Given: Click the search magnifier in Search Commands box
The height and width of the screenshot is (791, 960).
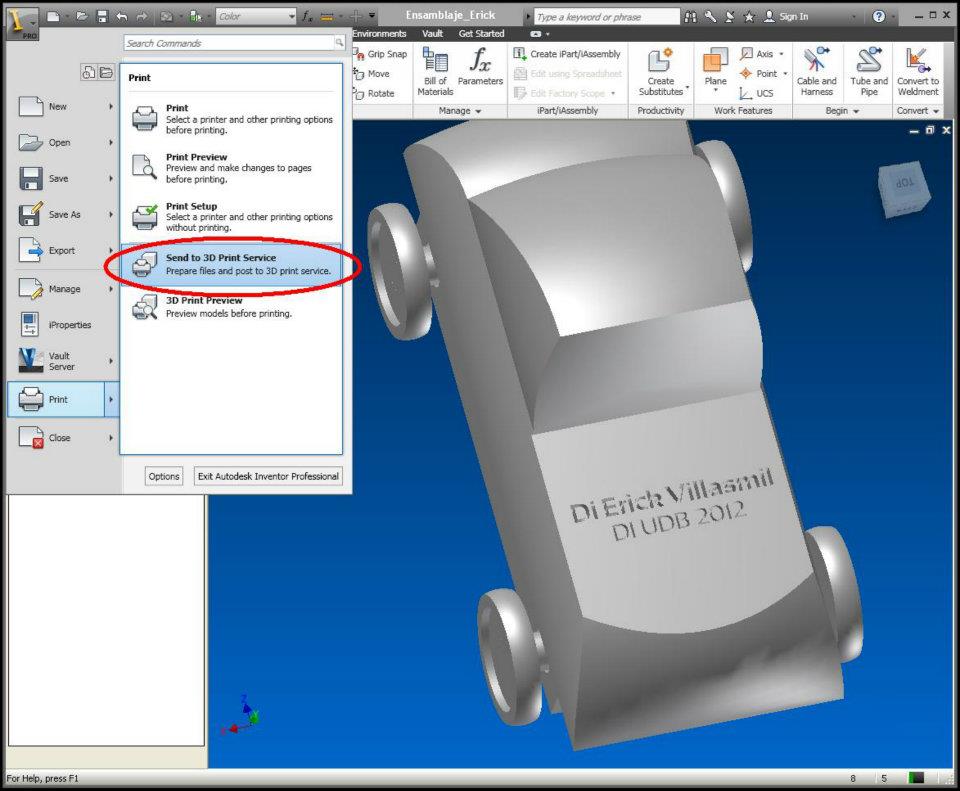Looking at the screenshot, I should (x=339, y=42).
